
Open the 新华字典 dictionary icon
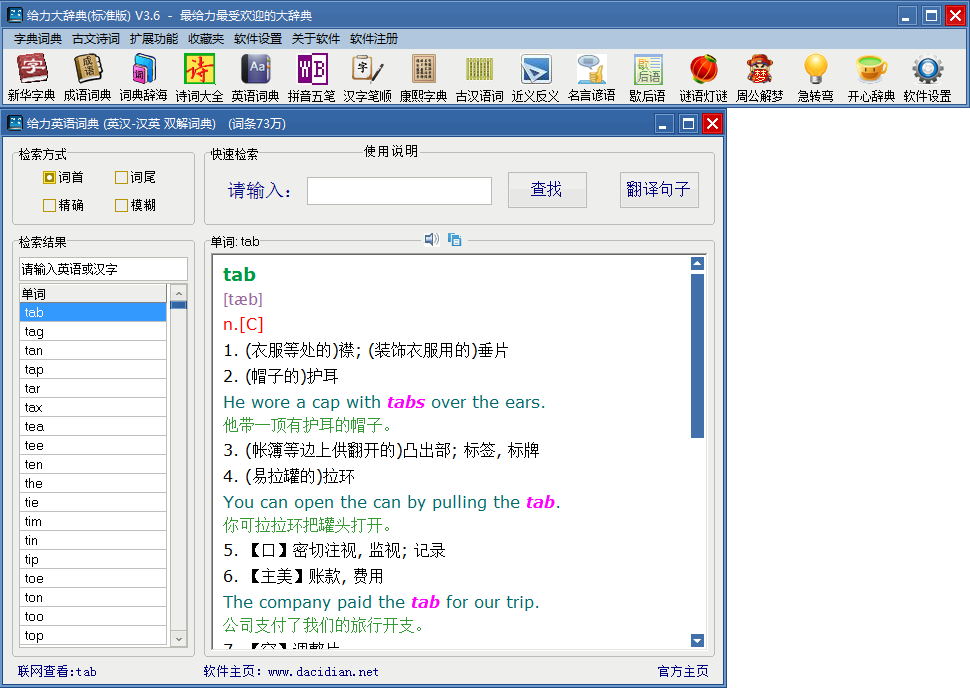coord(32,70)
